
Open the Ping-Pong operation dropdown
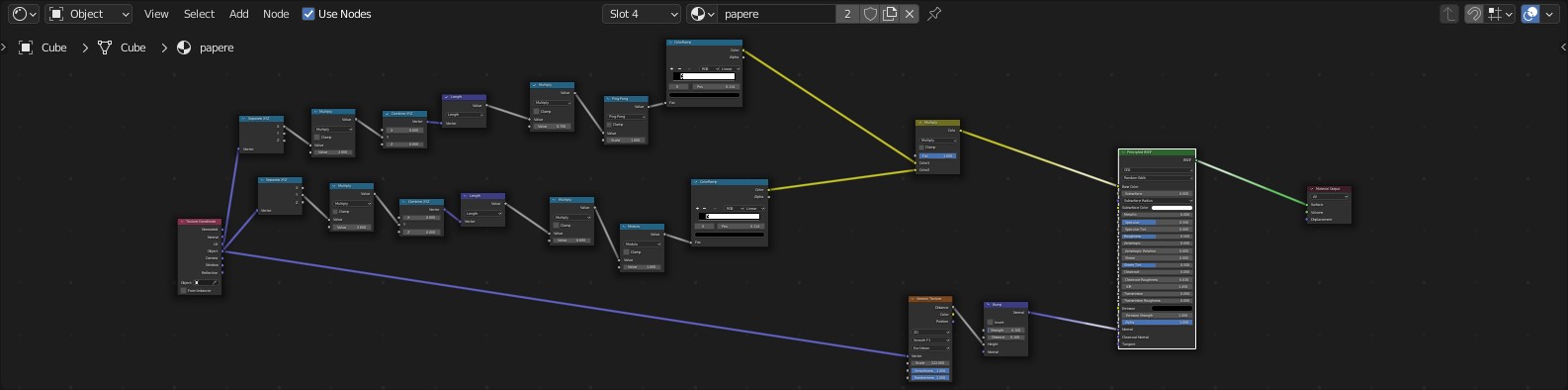[626, 117]
